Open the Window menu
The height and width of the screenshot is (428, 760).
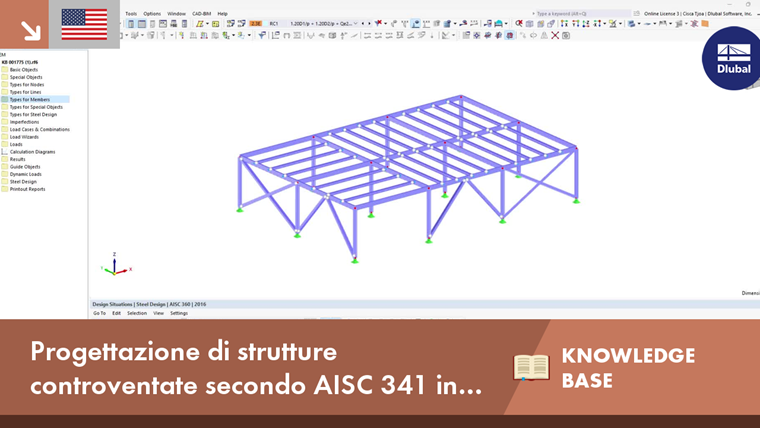176,14
